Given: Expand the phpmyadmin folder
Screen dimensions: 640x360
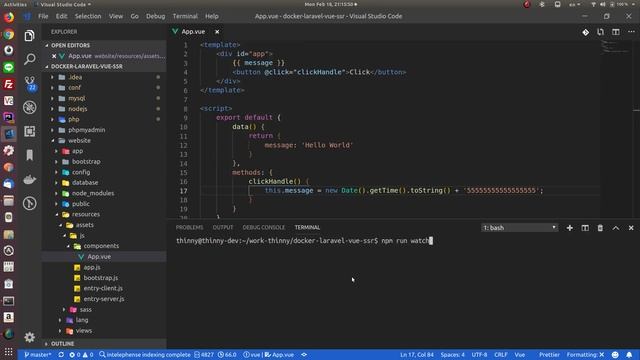Looking at the screenshot, I should pos(86,130).
